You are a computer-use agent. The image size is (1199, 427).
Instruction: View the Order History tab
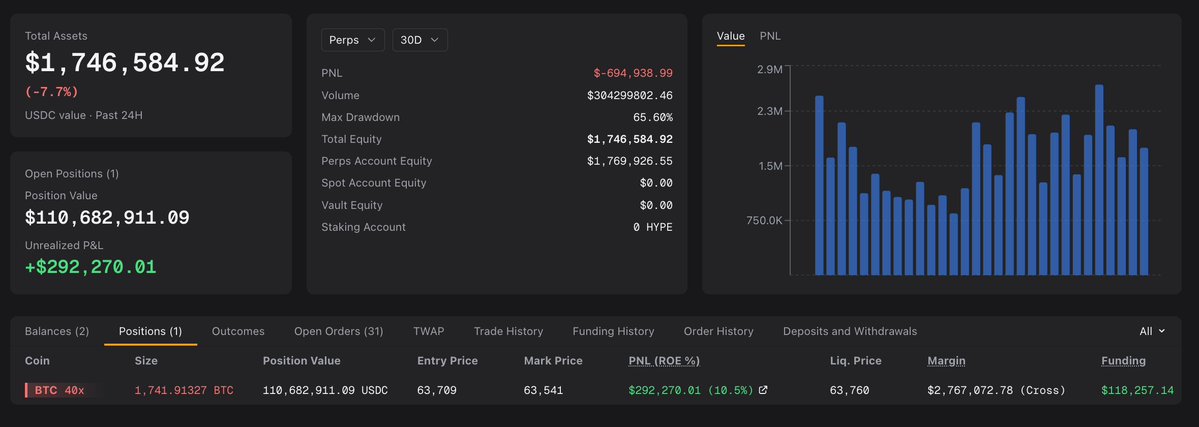coord(719,331)
